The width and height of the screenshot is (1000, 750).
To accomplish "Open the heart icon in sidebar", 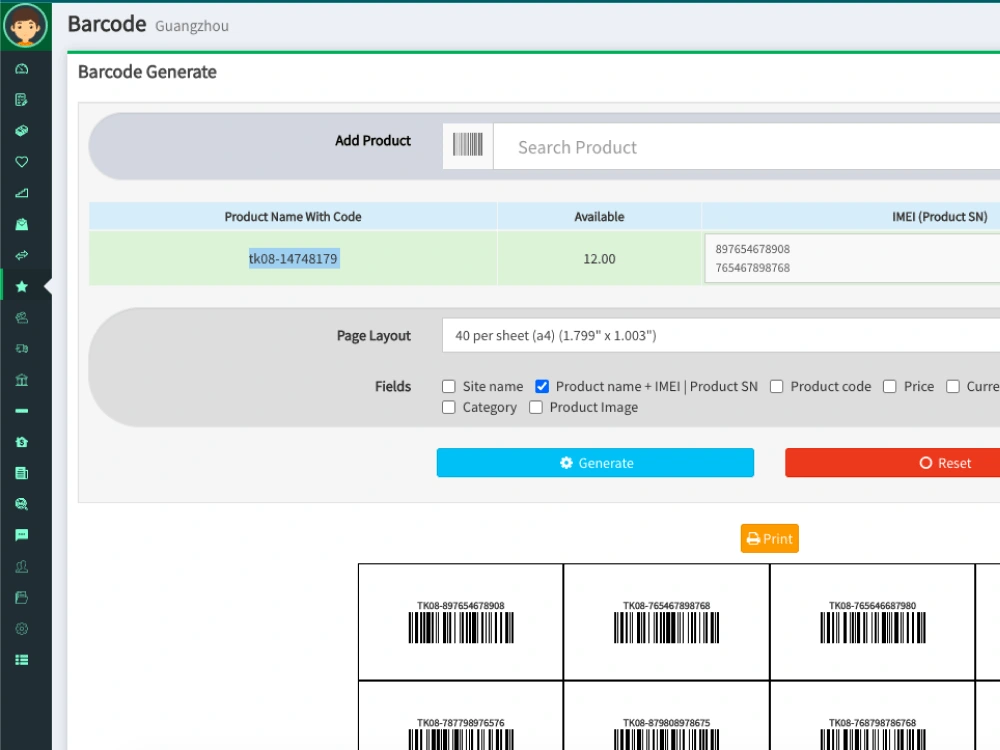I will click(22, 161).
